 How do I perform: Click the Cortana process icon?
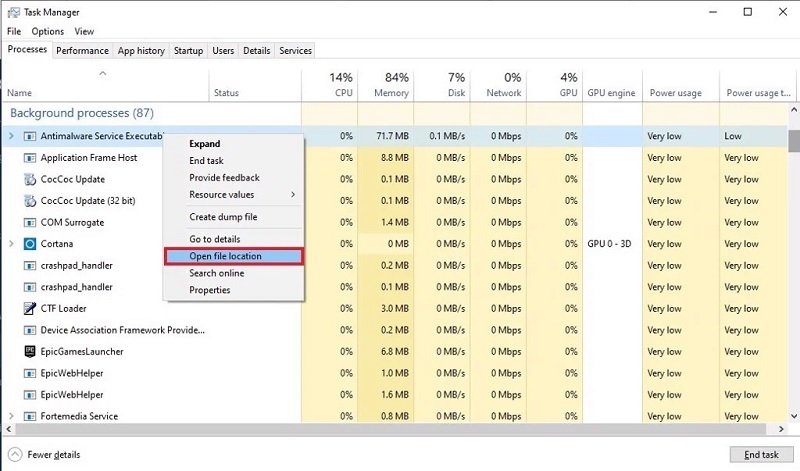point(30,244)
